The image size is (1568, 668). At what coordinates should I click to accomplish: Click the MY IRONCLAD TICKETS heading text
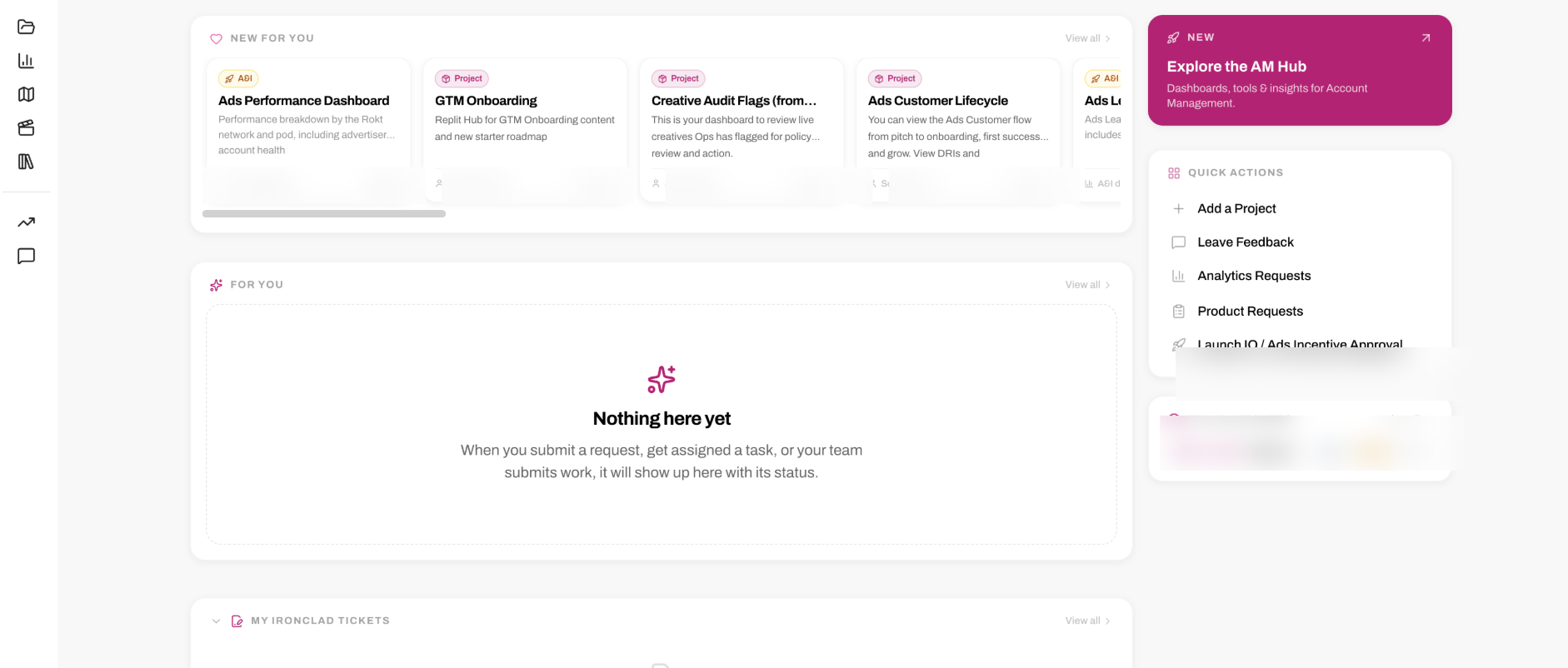click(x=320, y=621)
